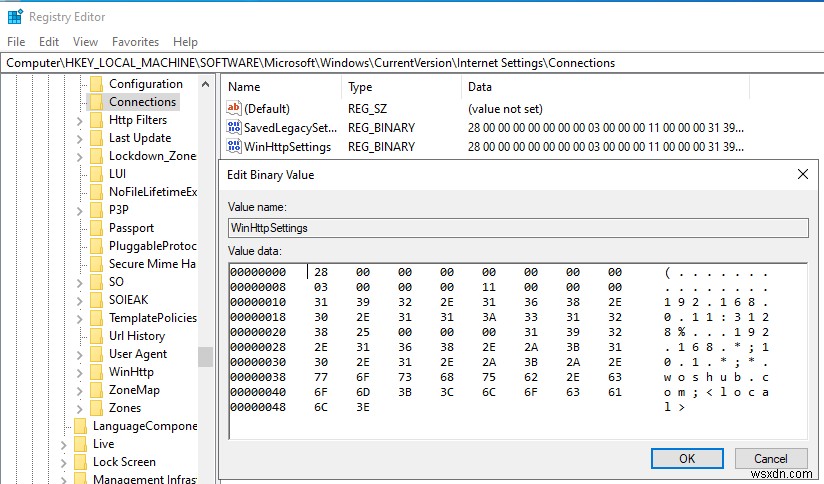Click the Http Filters folder icon

97,120
